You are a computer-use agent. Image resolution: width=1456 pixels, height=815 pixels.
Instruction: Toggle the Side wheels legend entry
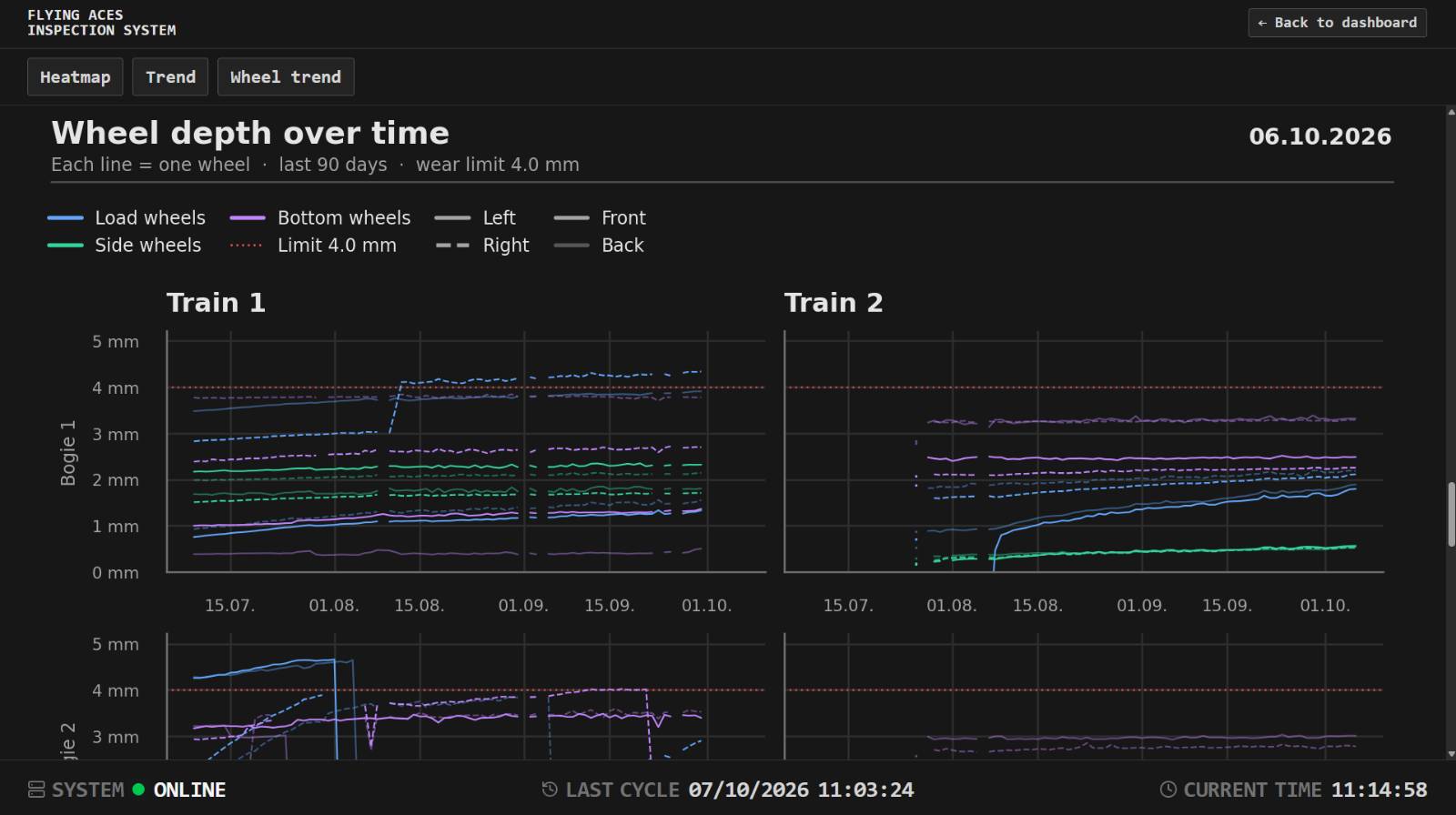point(125,246)
